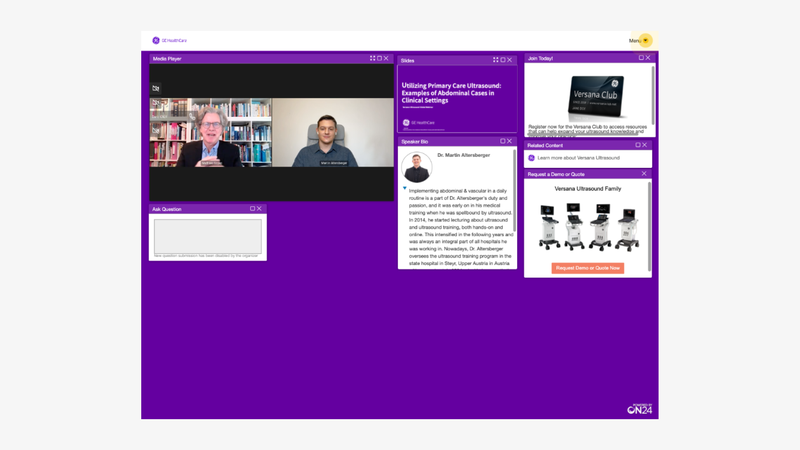Click the GE icon beside Learn more link
Screen dimensions: 800x450
tap(531, 158)
